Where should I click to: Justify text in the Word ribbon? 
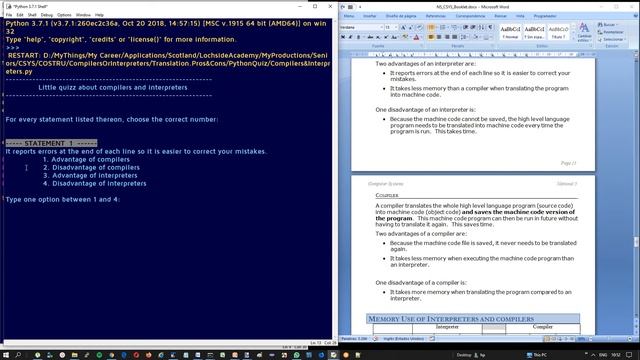coord(454,37)
